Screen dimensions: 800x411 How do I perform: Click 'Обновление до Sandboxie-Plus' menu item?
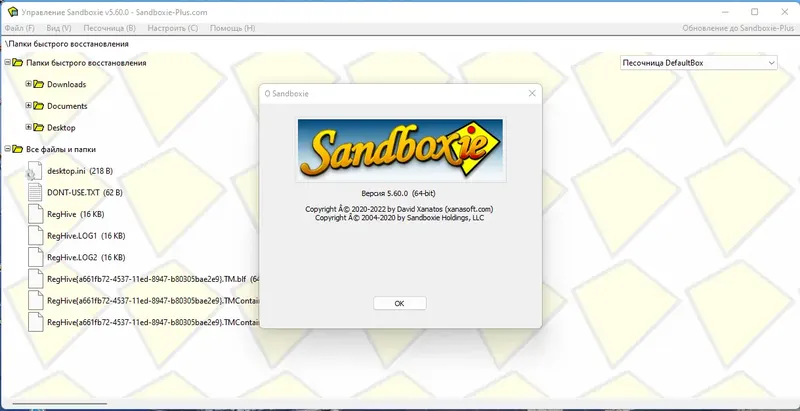[x=738, y=29]
